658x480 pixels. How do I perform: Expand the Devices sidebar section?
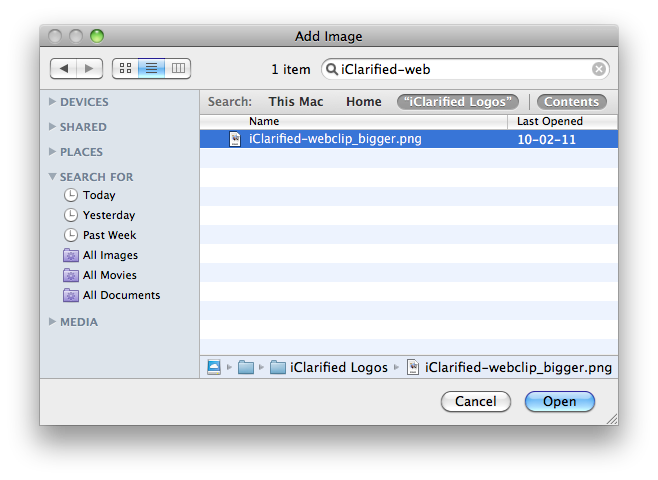[53, 102]
